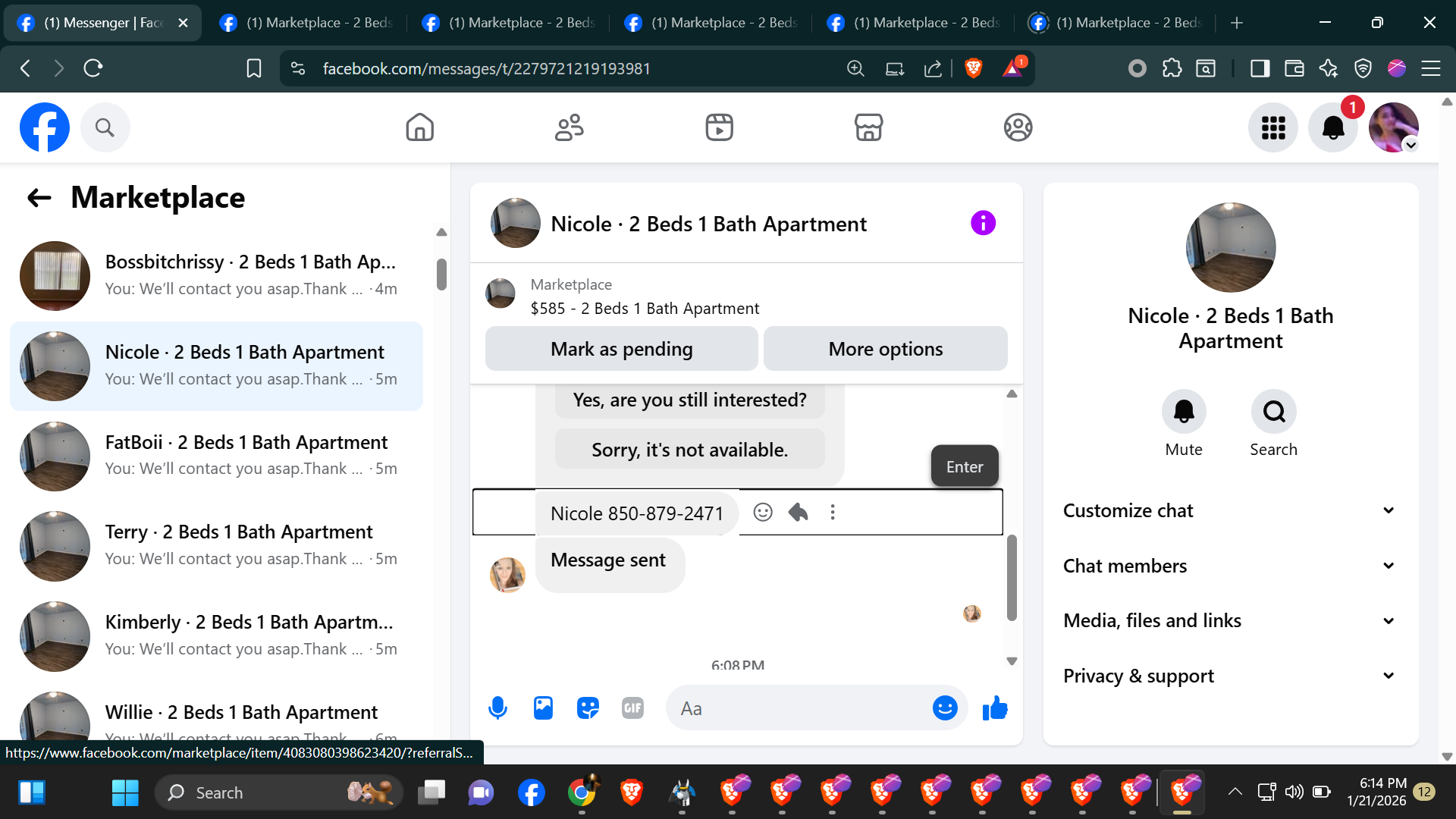Open the Marketplace storefront icon in top nav
The image size is (1456, 819).
[x=868, y=127]
